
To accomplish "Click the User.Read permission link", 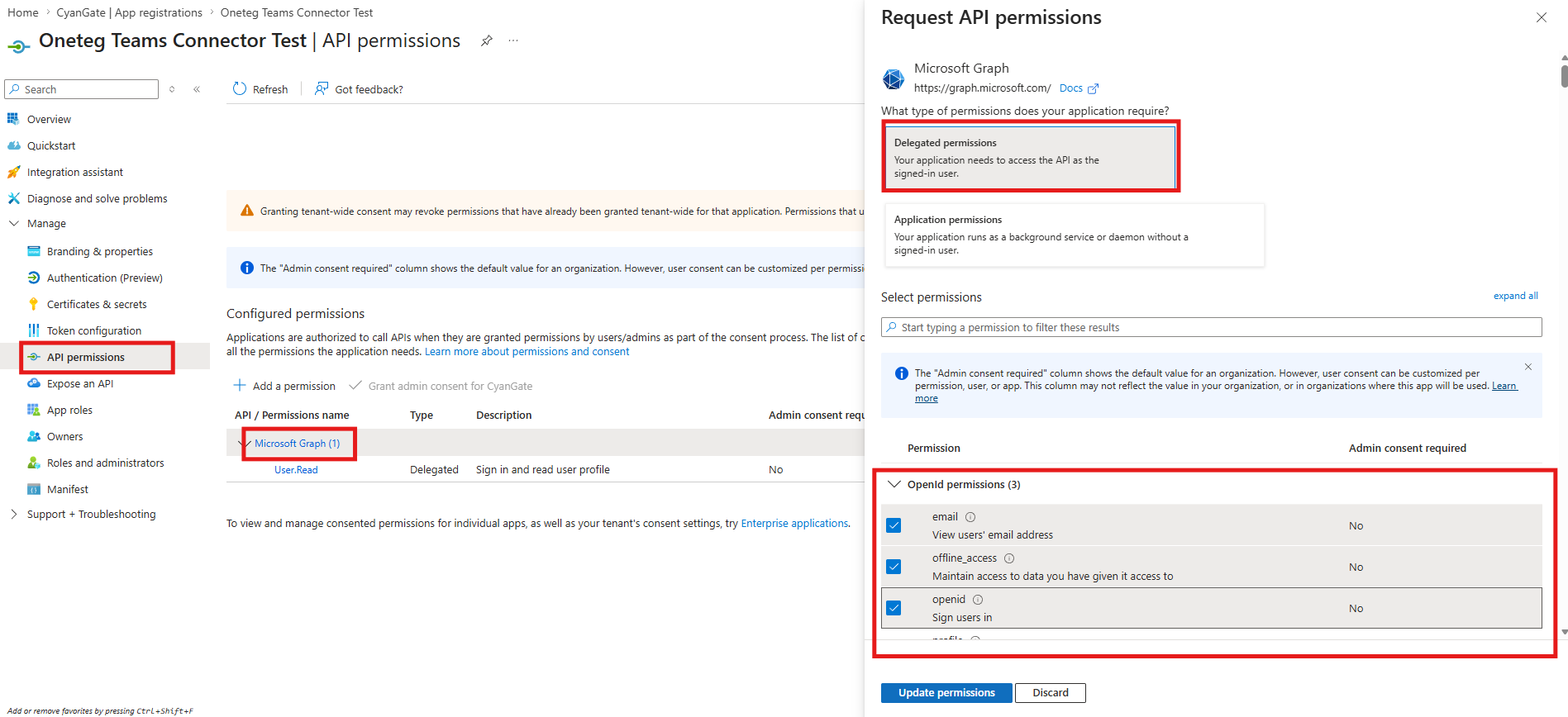I will click(296, 469).
